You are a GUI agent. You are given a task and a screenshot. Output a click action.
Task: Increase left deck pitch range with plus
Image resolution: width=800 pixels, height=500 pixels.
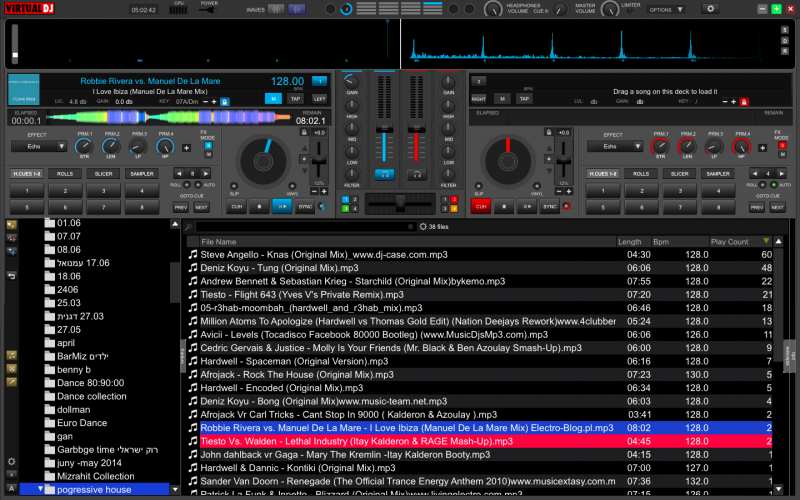(324, 191)
